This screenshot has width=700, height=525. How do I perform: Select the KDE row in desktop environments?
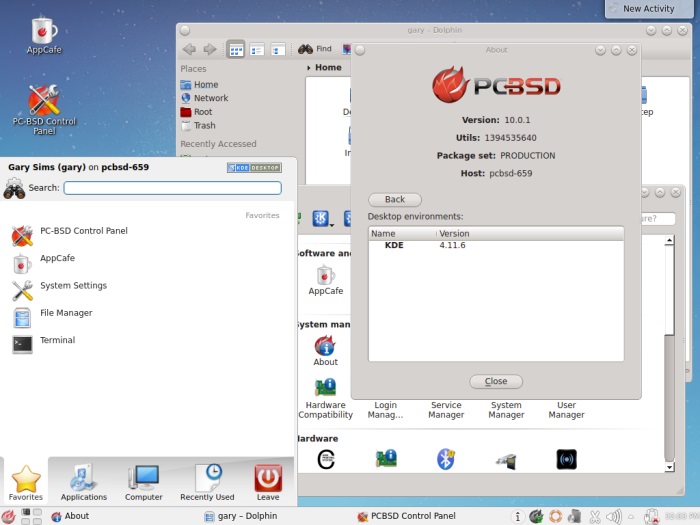coord(496,245)
